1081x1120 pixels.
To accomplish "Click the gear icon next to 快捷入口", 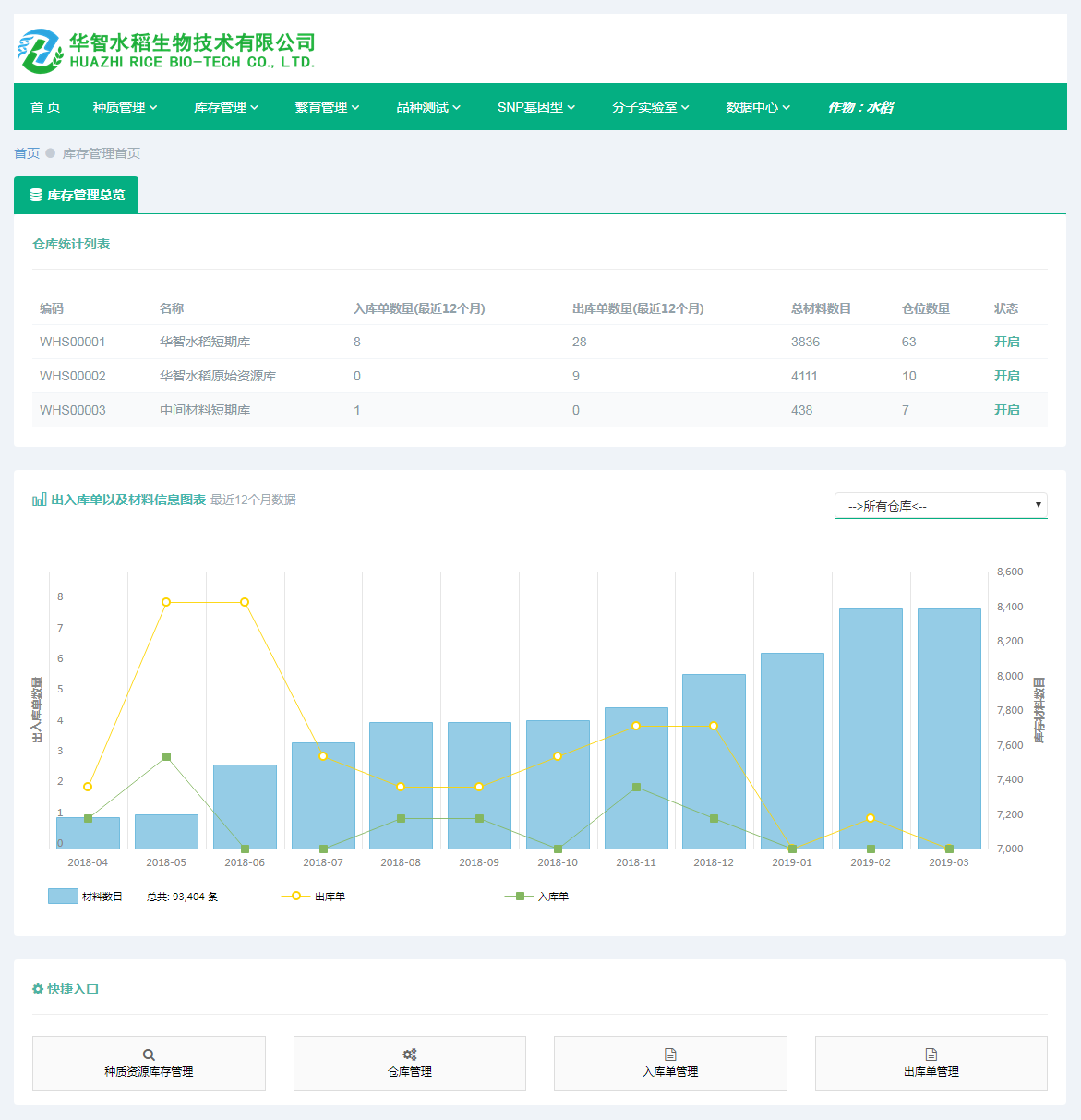I will tap(38, 989).
